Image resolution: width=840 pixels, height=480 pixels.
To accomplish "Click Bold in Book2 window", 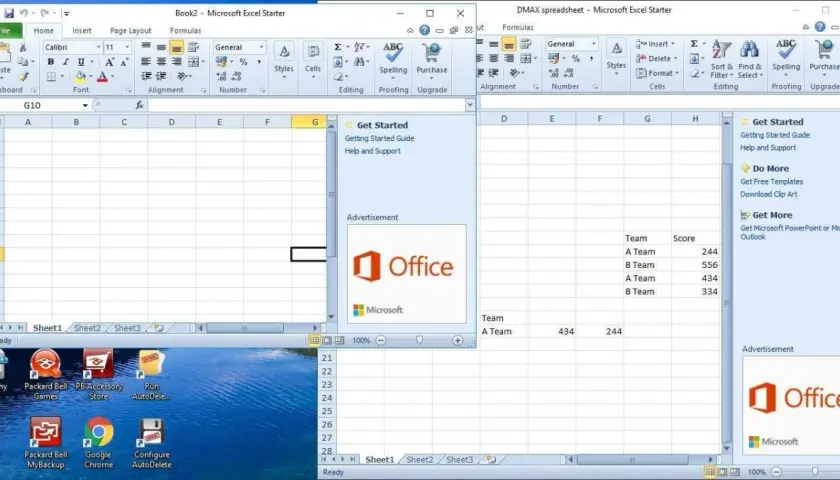I will click(51, 62).
